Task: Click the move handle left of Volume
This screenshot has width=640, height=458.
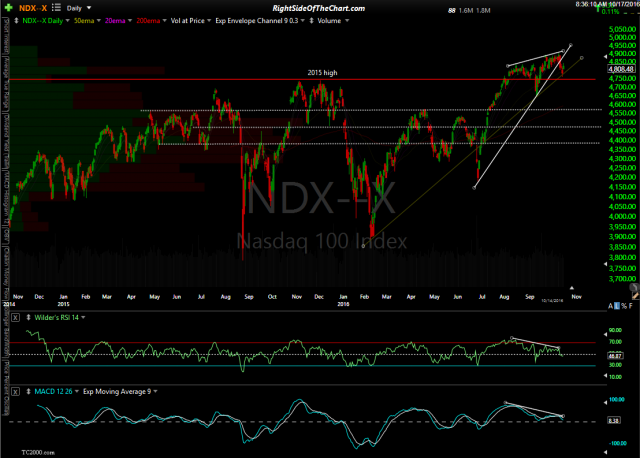Action: pyautogui.click(x=311, y=20)
